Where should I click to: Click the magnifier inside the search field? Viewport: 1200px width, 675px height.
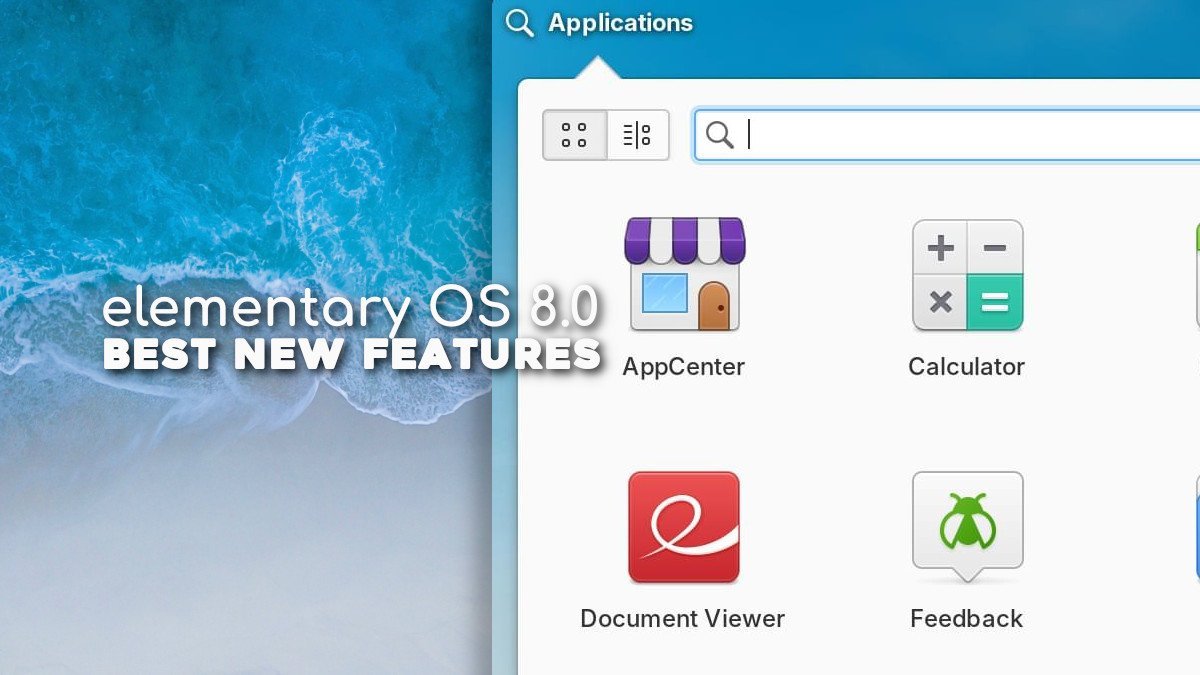point(719,135)
